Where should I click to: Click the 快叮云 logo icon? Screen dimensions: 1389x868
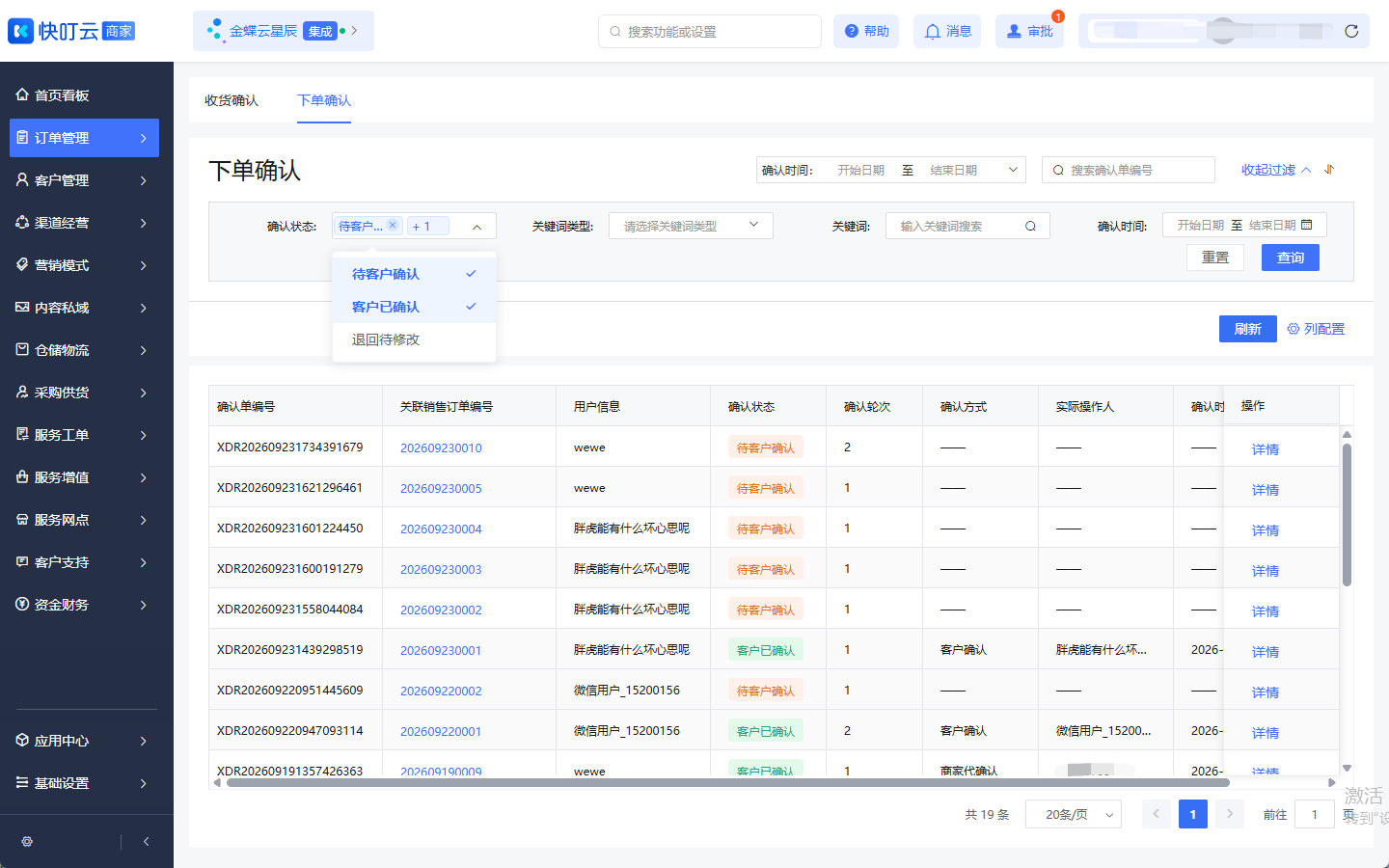click(20, 31)
